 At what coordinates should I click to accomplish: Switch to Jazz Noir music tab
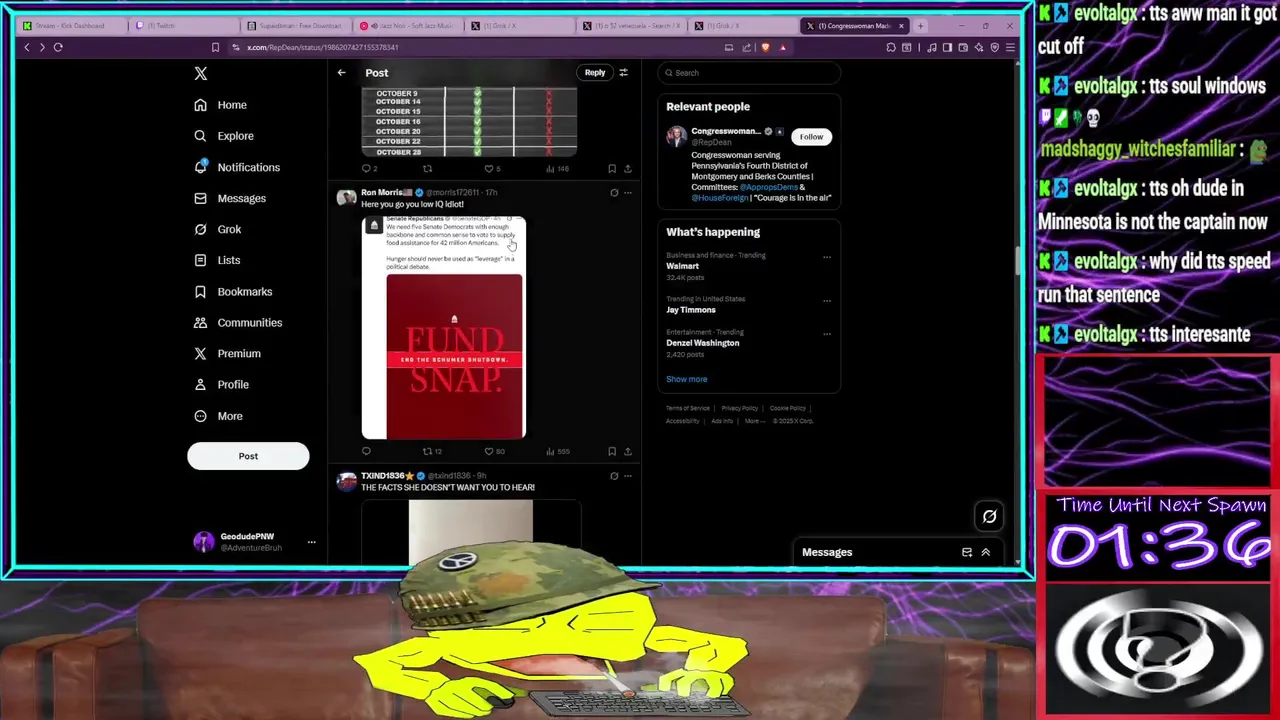[409, 26]
